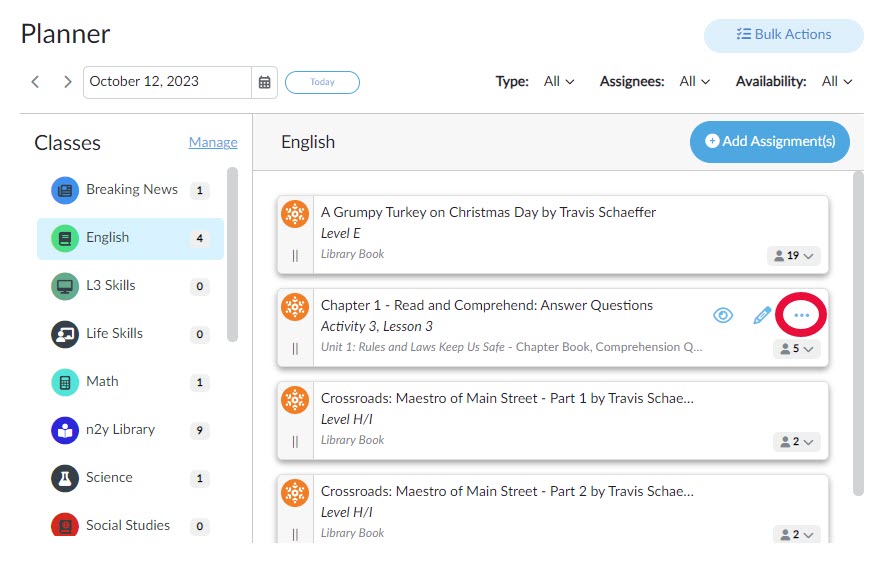This screenshot has width=879, height=563.
Task: Expand 2 assignees on Crossroads Part 1
Action: pos(797,442)
